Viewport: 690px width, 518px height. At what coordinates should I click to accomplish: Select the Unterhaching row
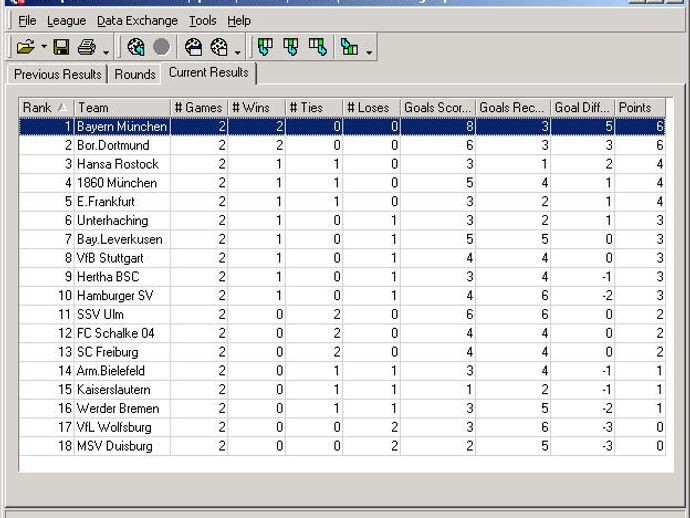342,220
